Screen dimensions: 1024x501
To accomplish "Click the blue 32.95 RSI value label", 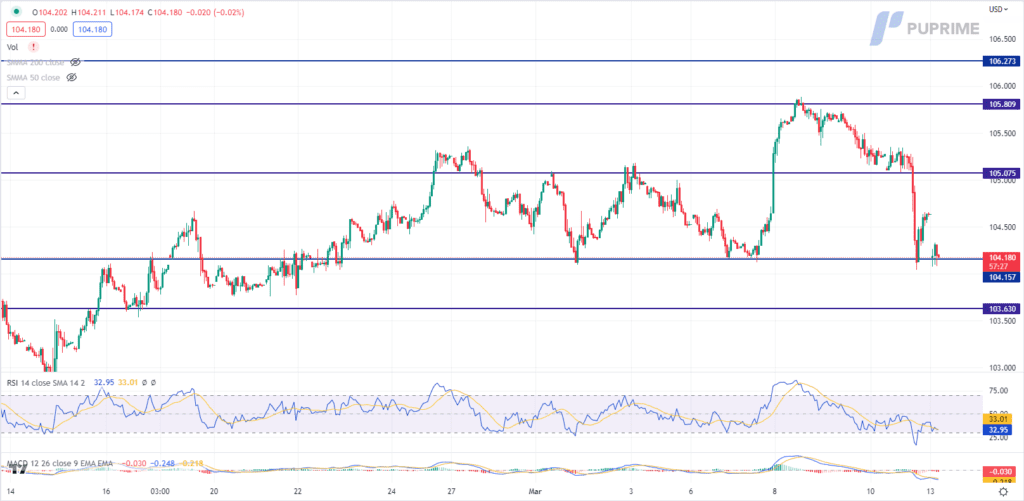I will (x=997, y=430).
